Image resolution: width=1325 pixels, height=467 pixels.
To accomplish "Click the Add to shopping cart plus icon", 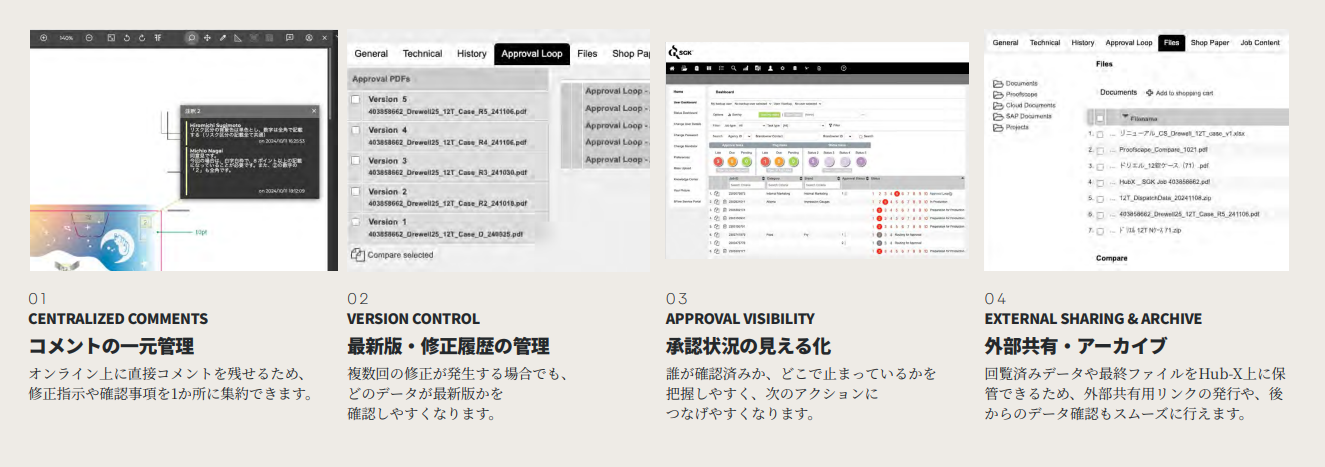I will tap(1149, 93).
